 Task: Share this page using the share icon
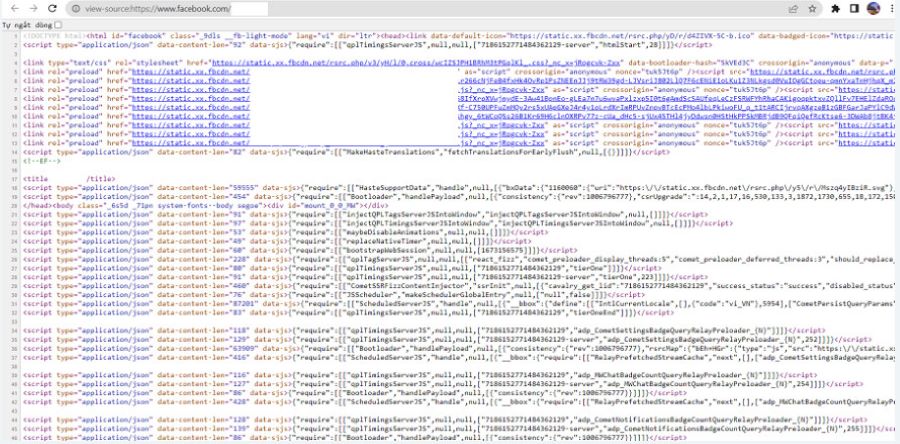click(793, 9)
